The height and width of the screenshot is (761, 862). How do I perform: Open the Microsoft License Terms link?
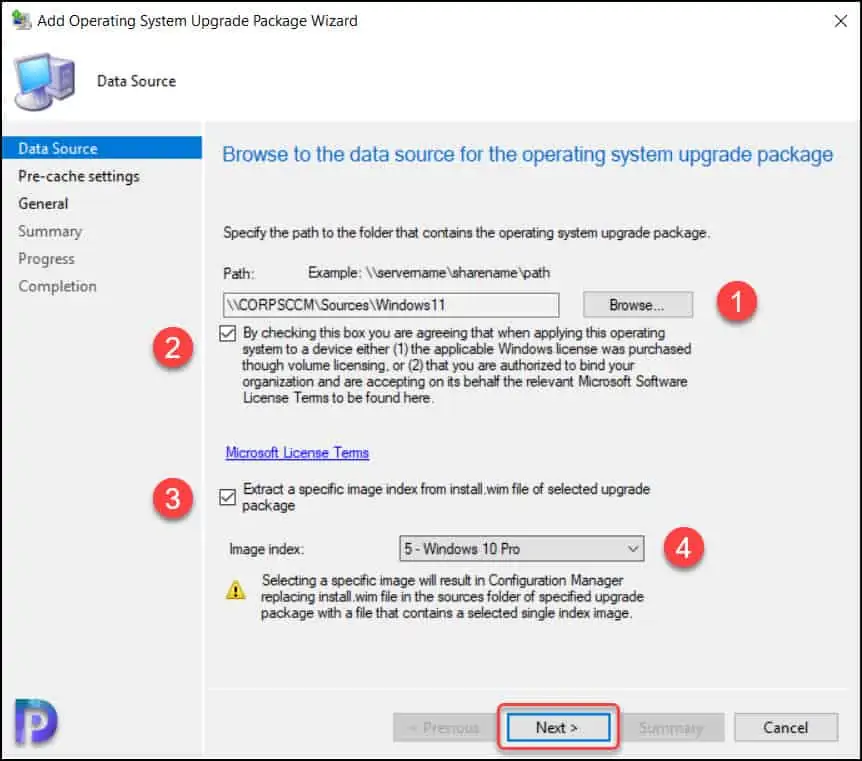297,453
